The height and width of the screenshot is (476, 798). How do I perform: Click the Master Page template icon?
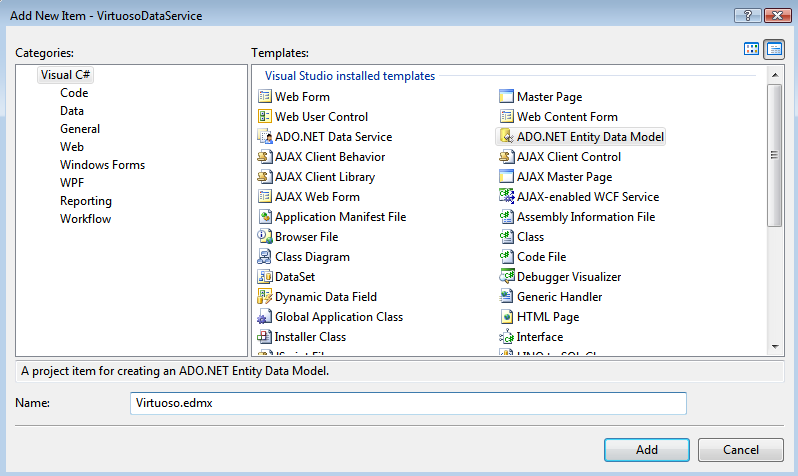tap(506, 96)
